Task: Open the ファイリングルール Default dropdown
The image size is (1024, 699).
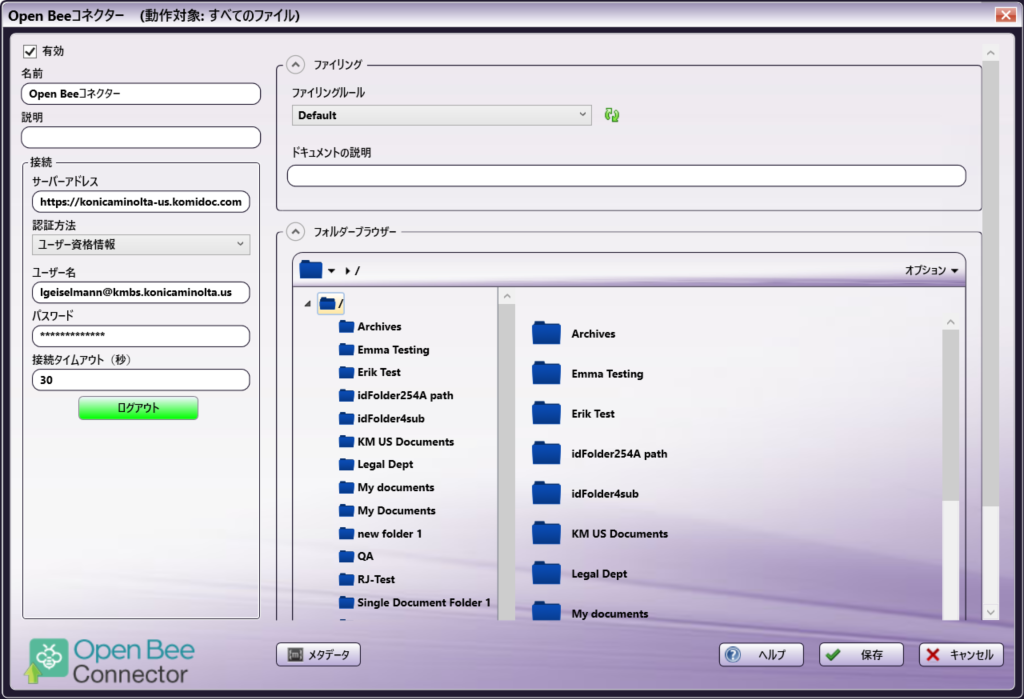Action: [442, 116]
